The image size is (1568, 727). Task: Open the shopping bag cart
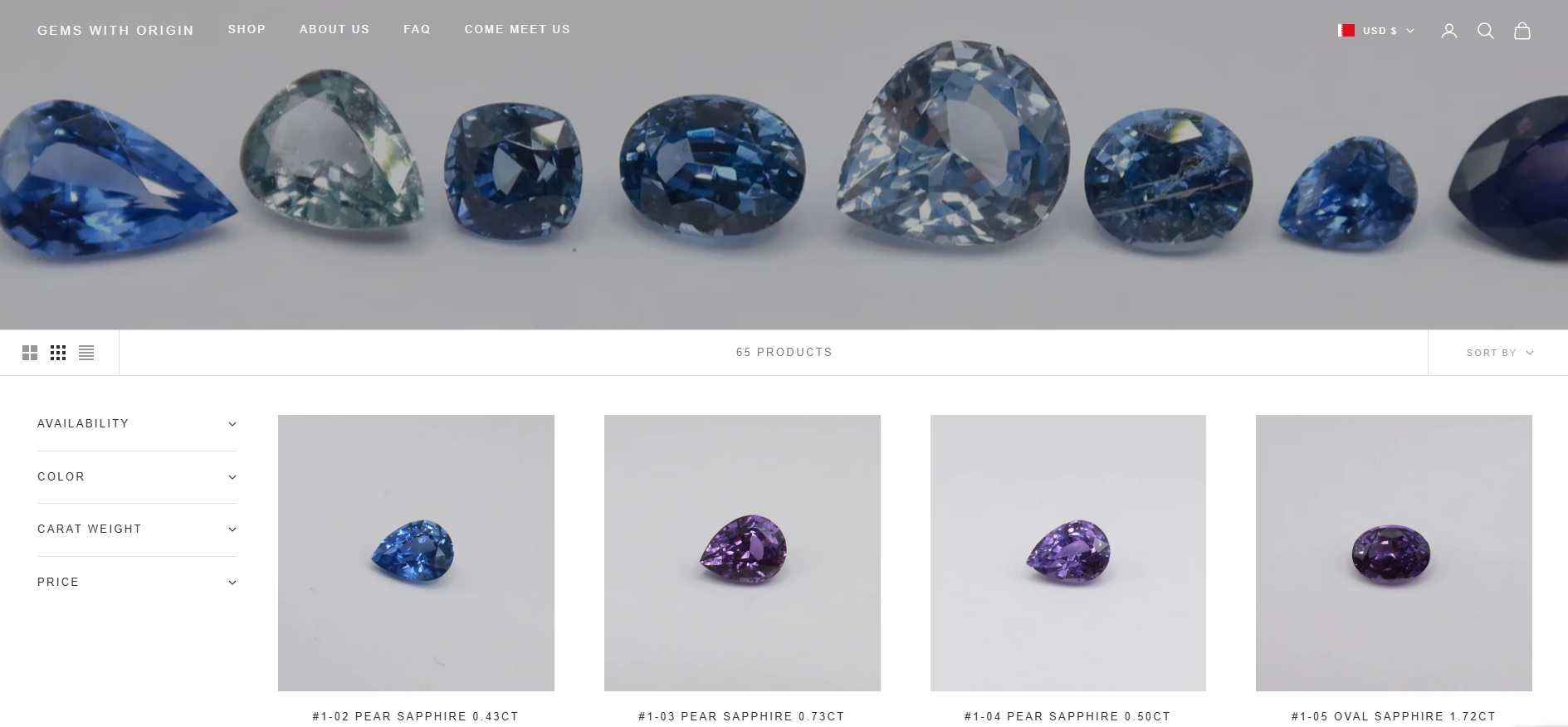pos(1522,31)
